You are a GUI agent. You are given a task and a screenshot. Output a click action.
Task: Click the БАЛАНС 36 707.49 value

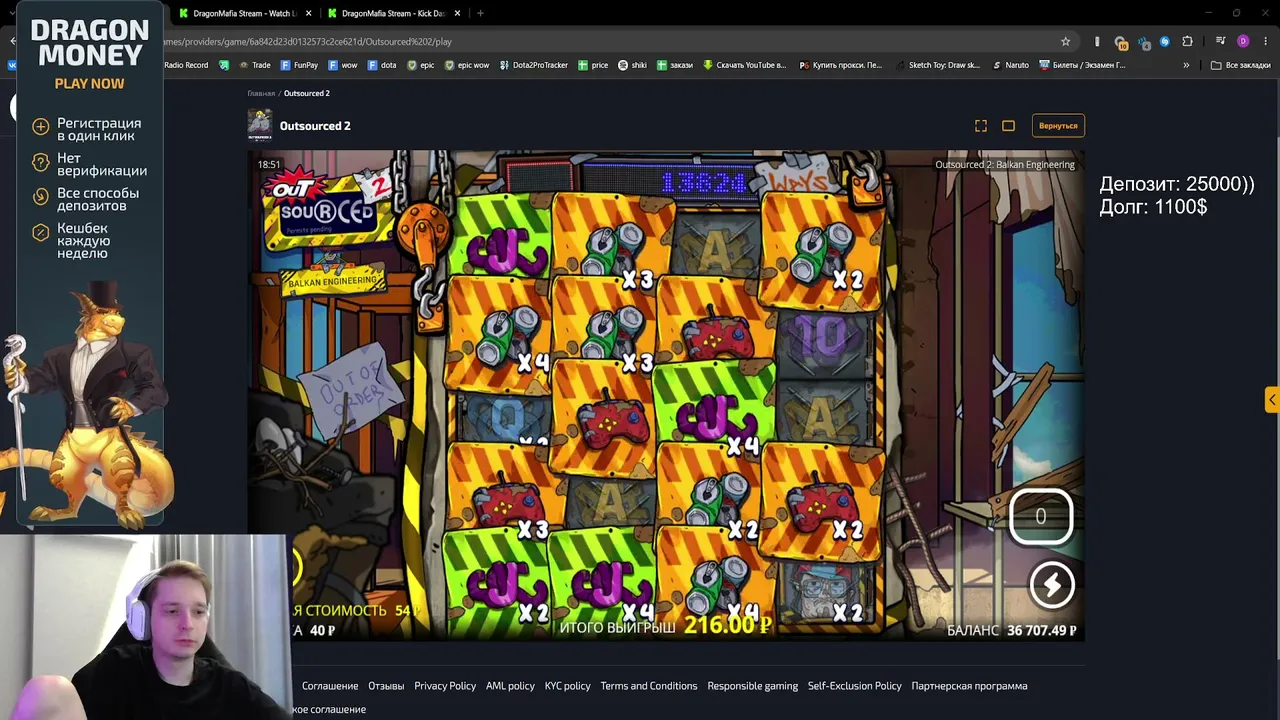(1042, 630)
